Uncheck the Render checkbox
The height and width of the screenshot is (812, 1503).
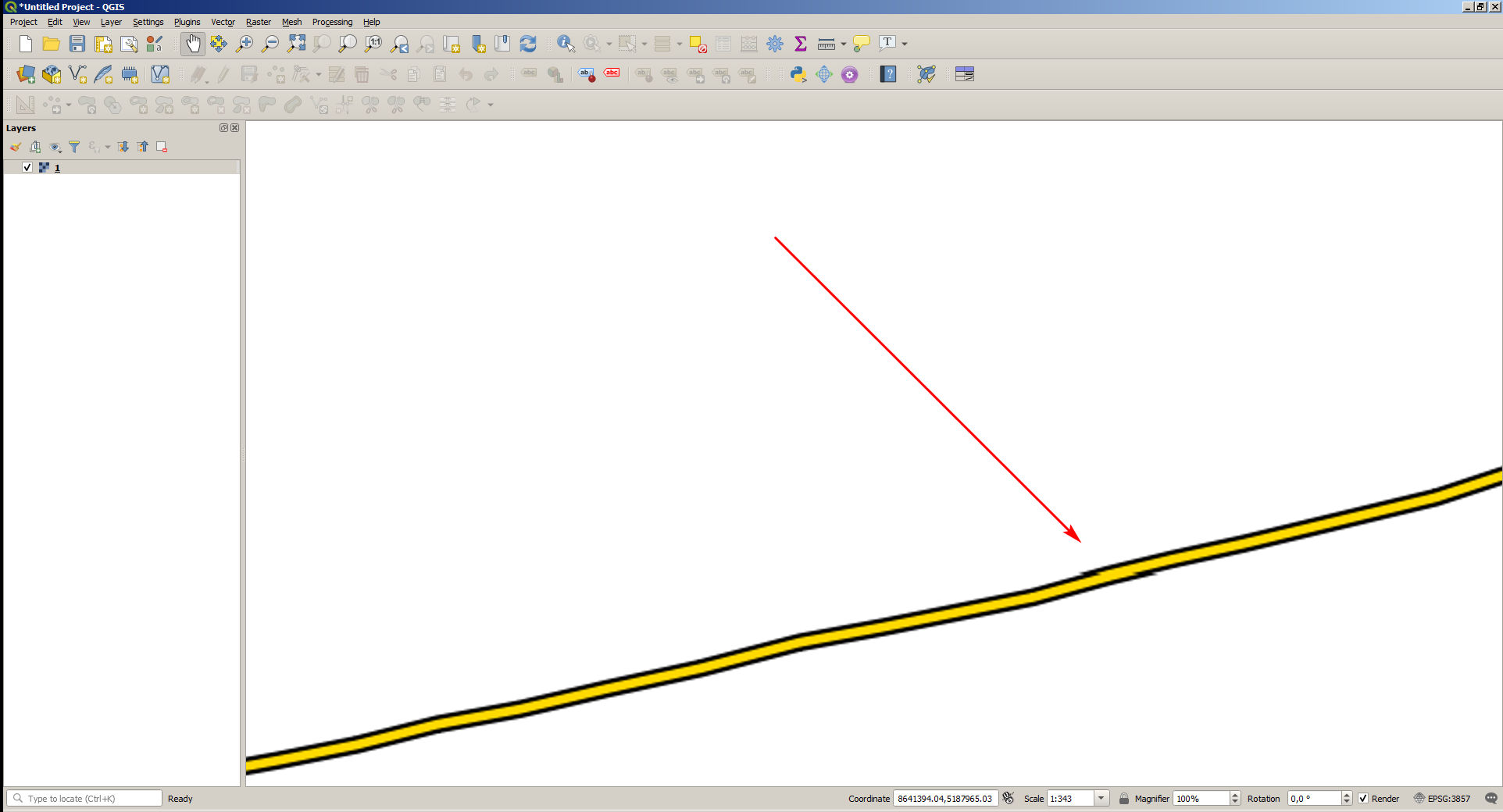click(1365, 798)
